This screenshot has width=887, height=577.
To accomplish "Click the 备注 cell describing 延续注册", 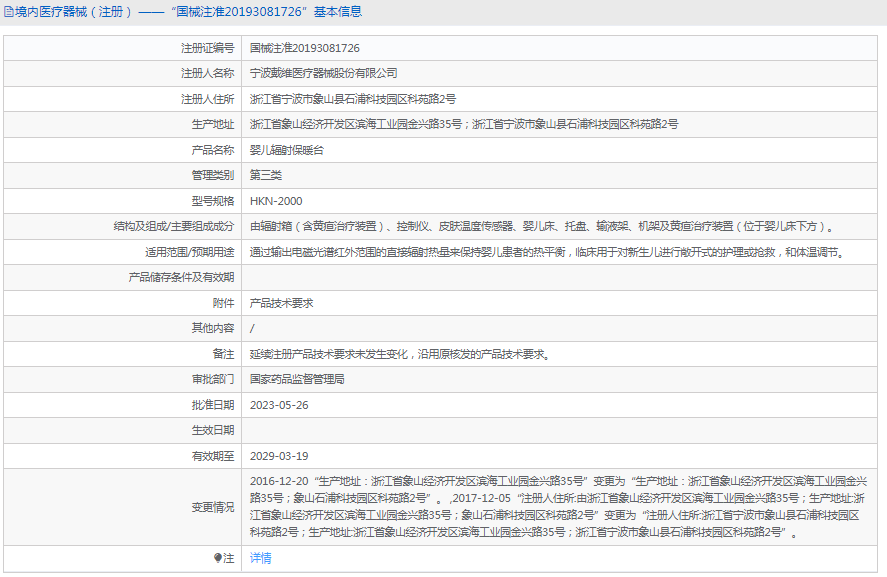I will tap(400, 355).
